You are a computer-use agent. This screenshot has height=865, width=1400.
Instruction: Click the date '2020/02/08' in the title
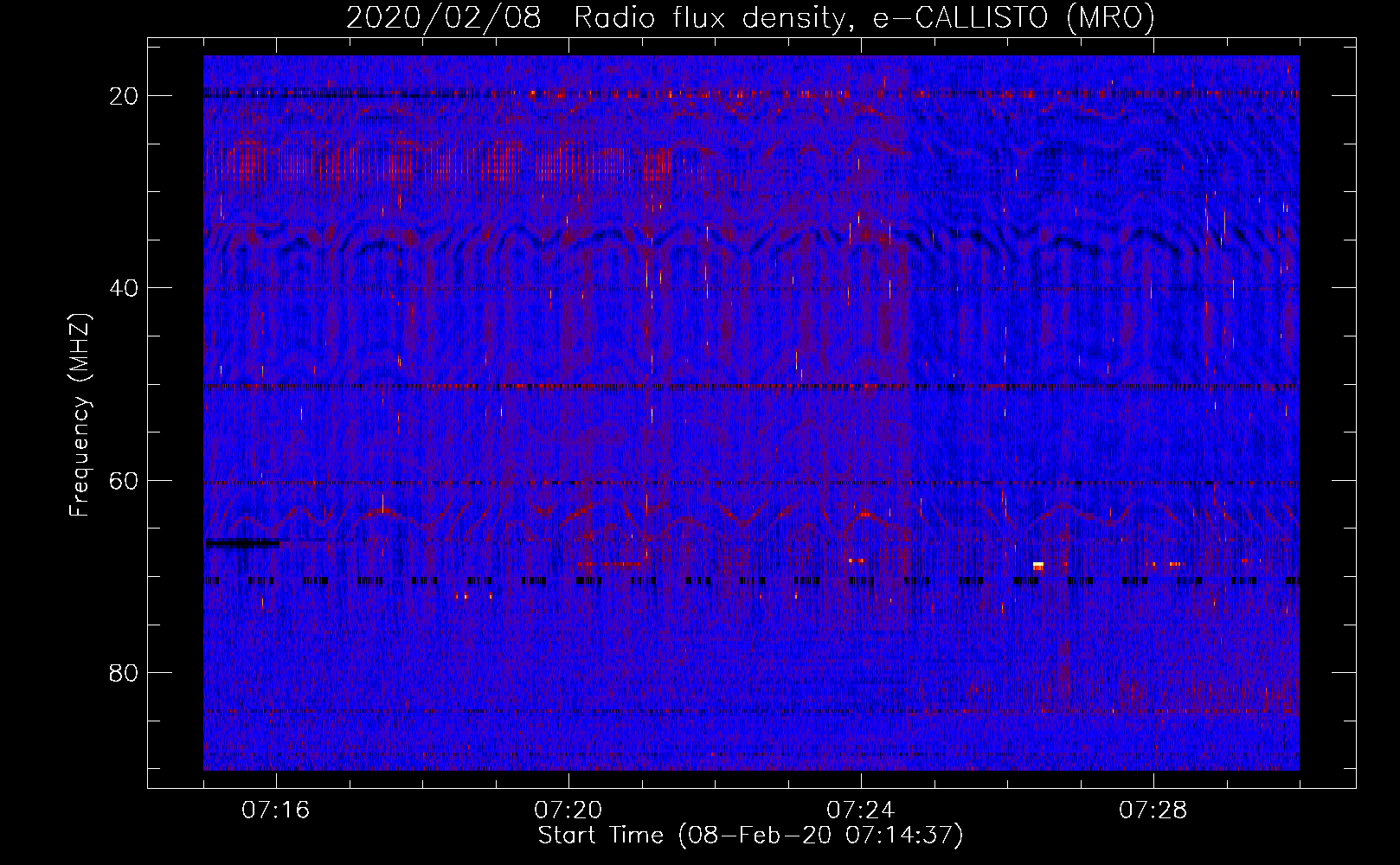click(444, 17)
